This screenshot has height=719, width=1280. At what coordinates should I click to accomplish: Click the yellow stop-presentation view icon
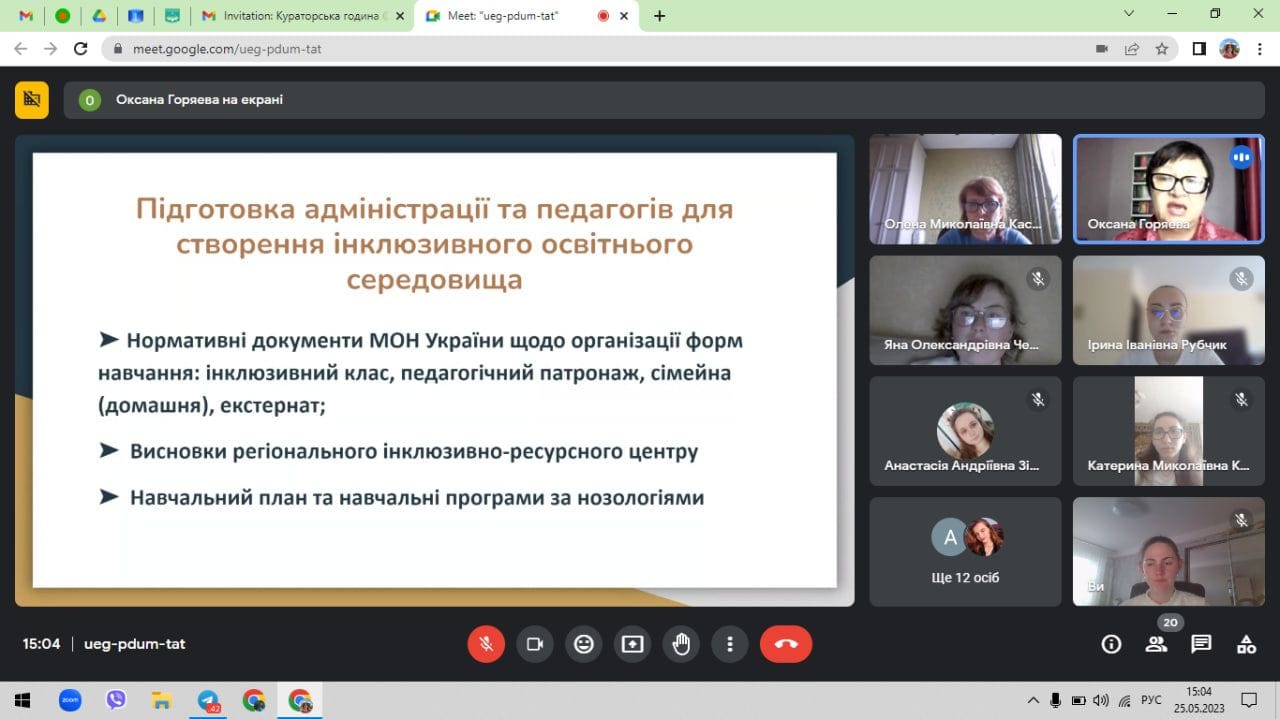[x=32, y=99]
